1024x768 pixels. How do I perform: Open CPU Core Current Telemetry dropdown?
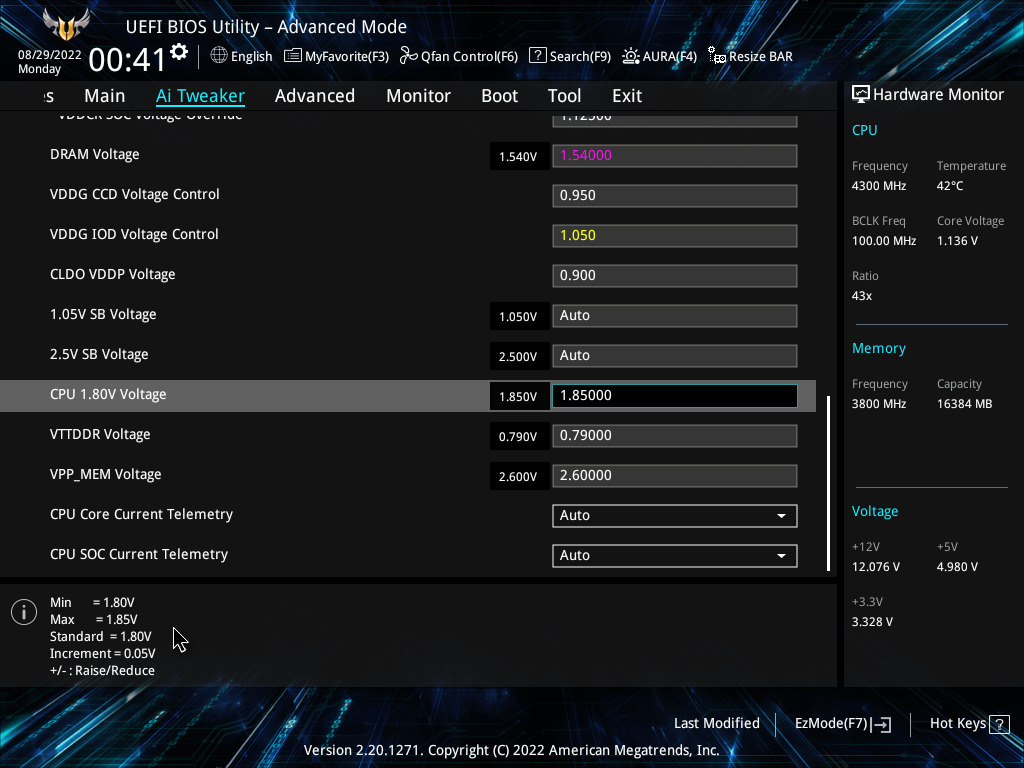[x=675, y=515]
